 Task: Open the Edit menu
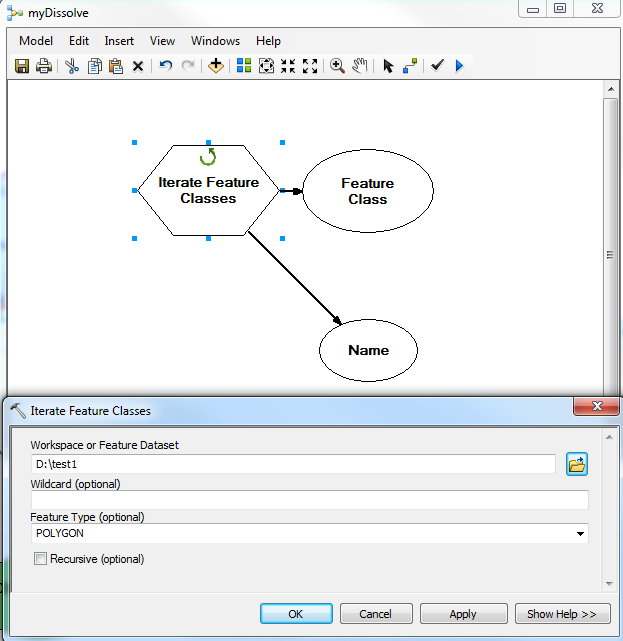[79, 41]
